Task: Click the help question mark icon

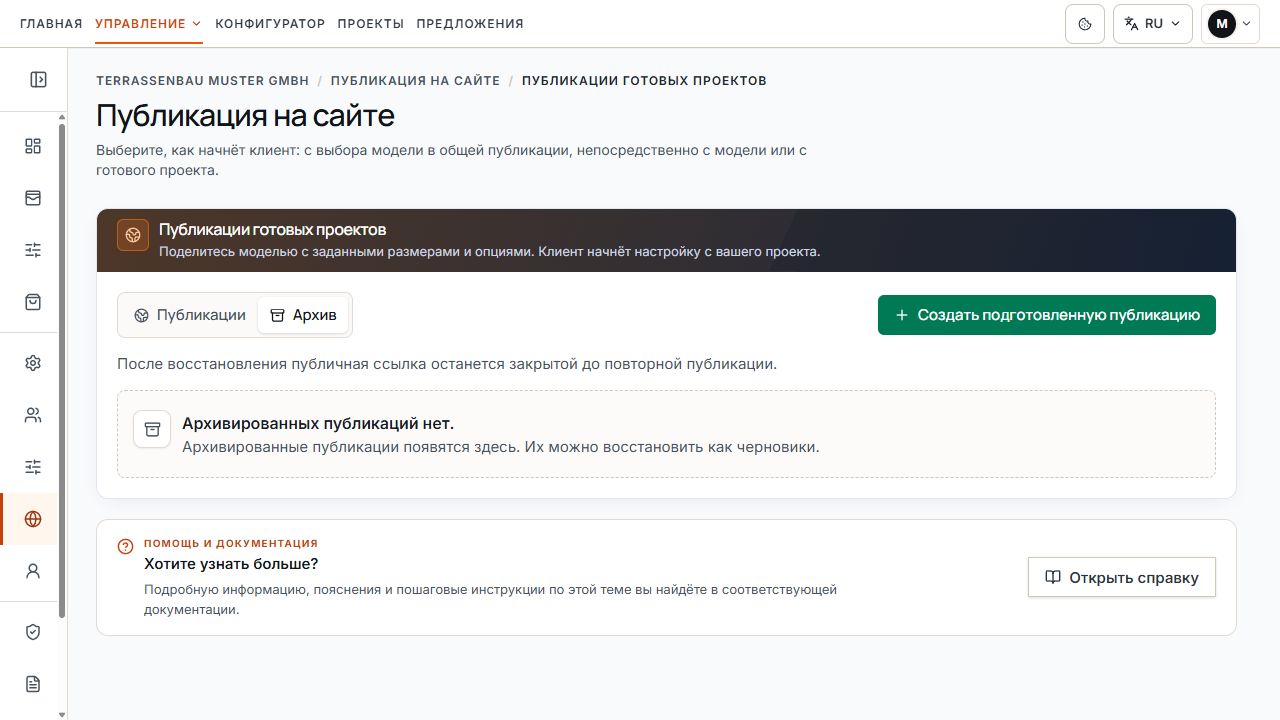Action: [x=125, y=546]
